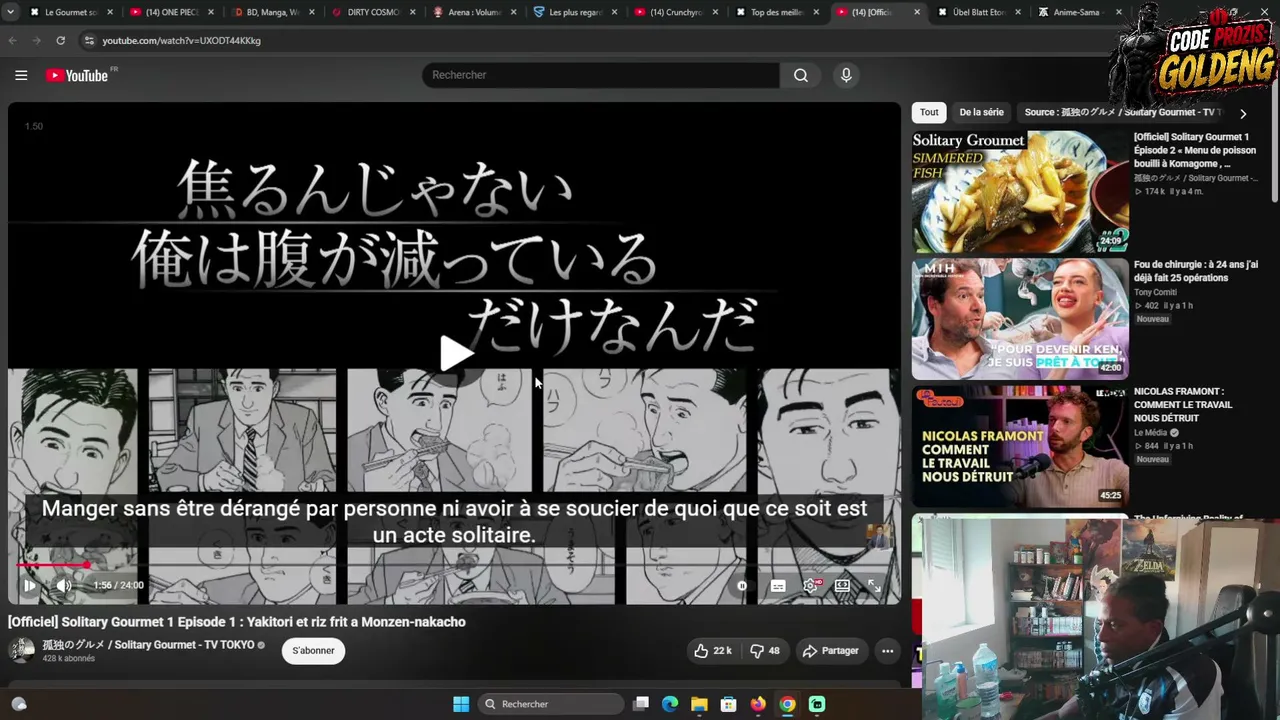The image size is (1280, 720).
Task: Enter fullscreen mode for the video
Action: pyautogui.click(x=874, y=586)
